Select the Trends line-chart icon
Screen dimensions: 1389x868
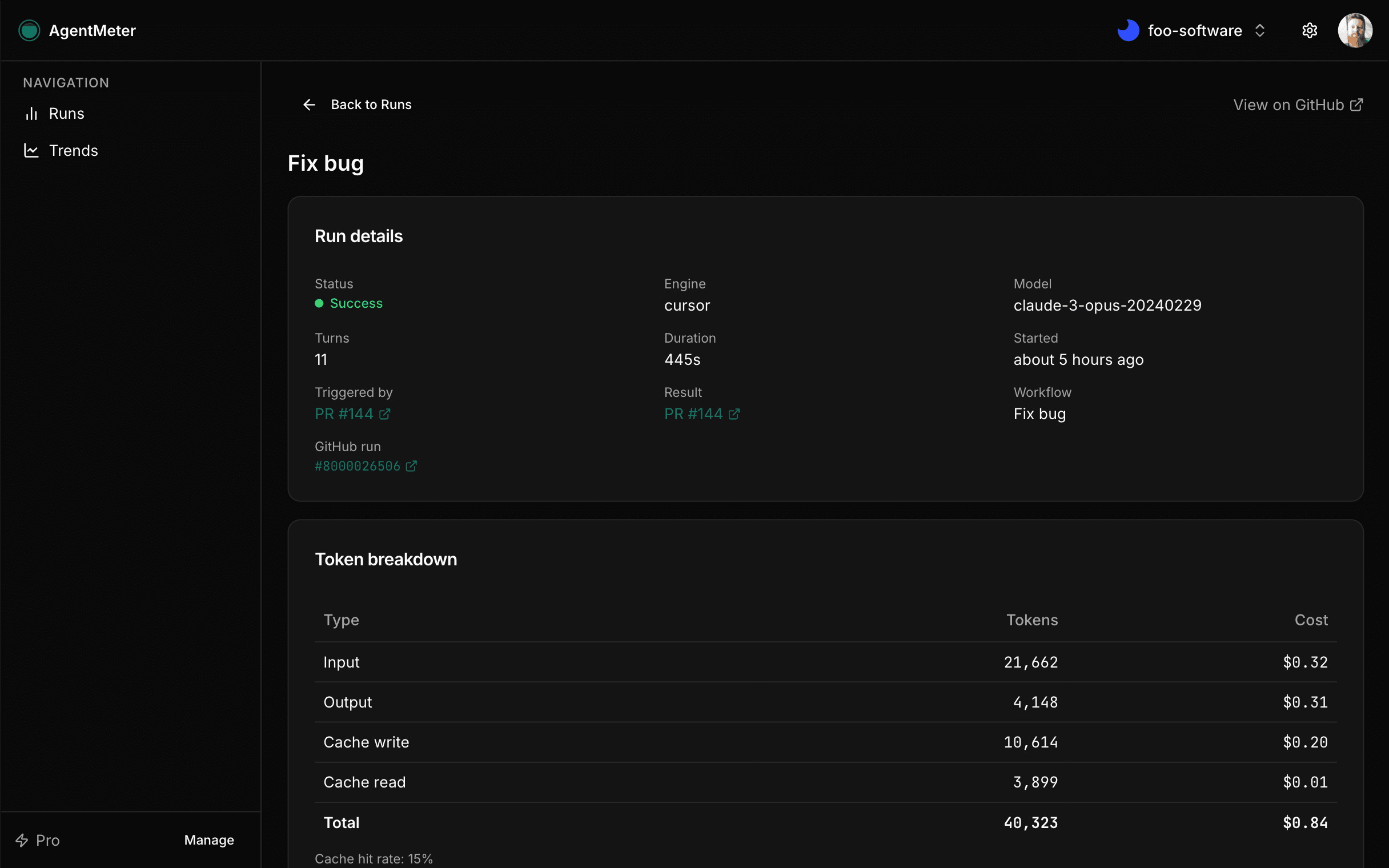point(31,150)
